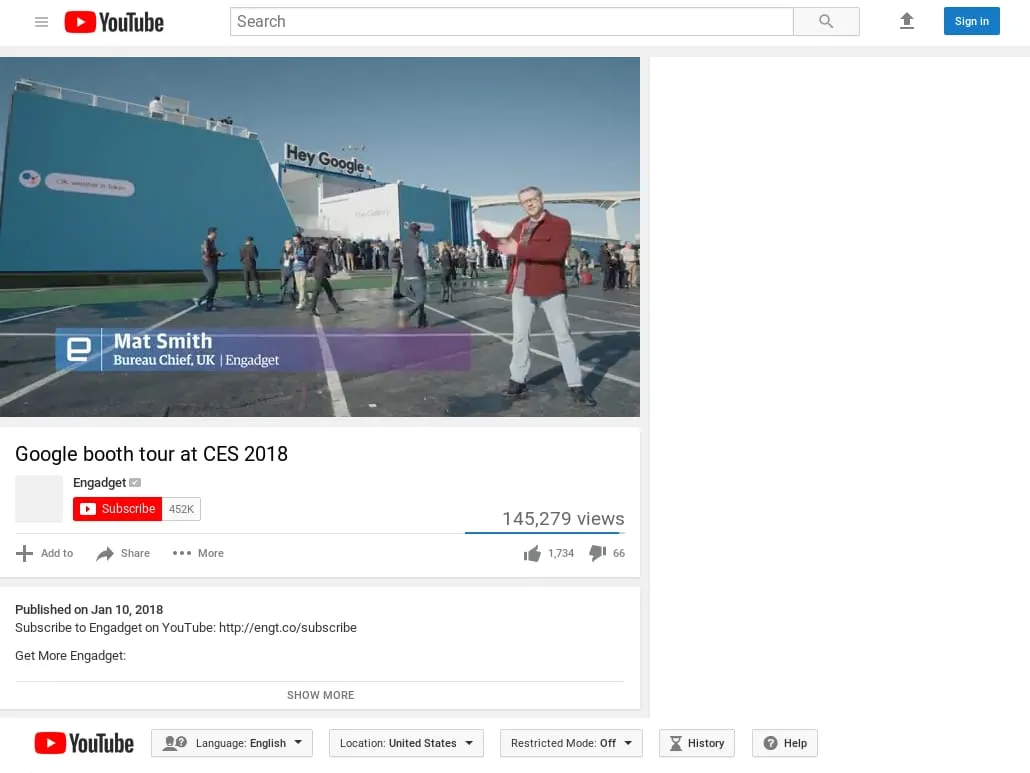Subscribe to the Engadget channel
This screenshot has width=1030, height=773.
[x=117, y=509]
